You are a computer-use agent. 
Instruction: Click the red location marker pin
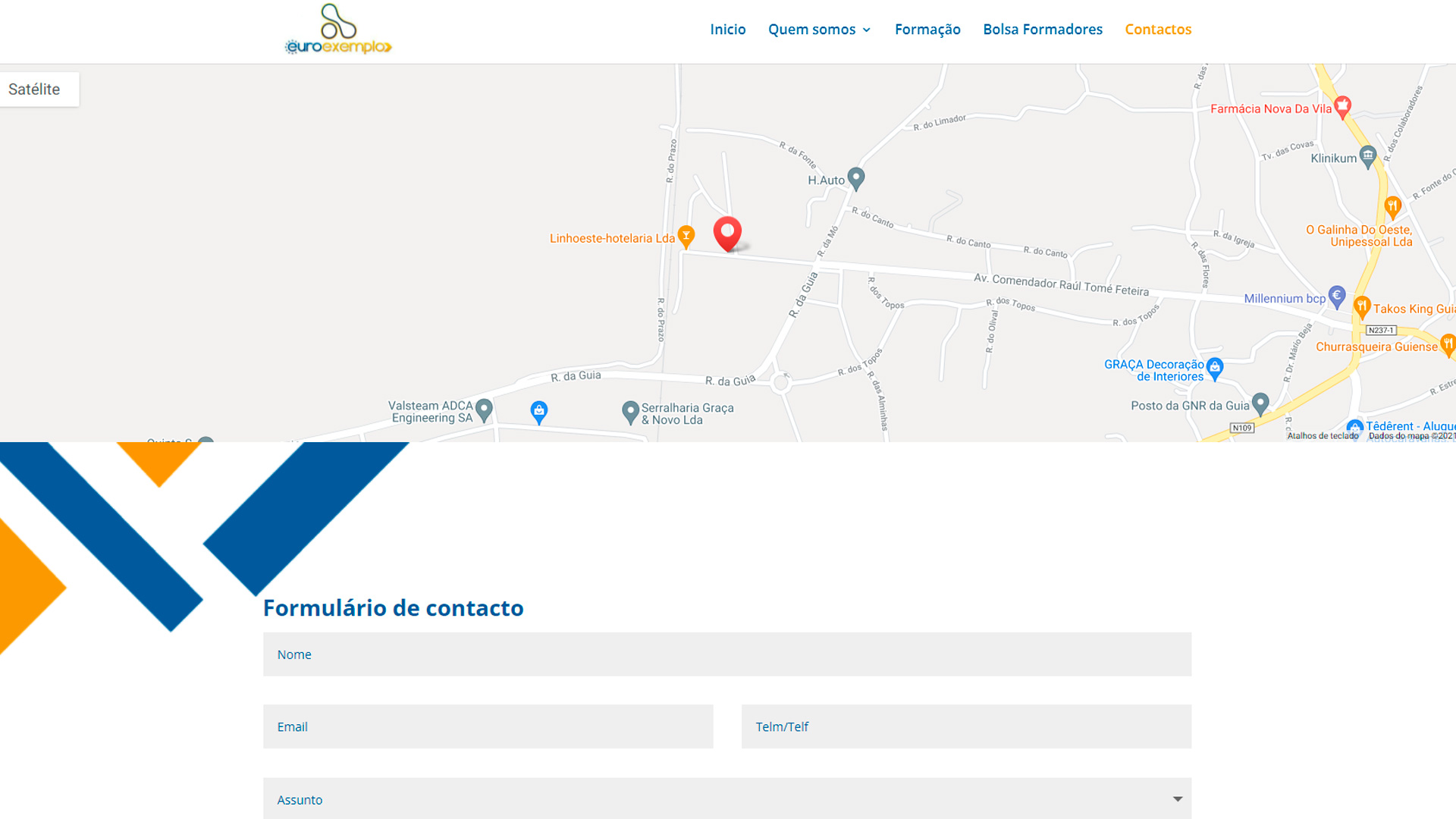pos(727,232)
